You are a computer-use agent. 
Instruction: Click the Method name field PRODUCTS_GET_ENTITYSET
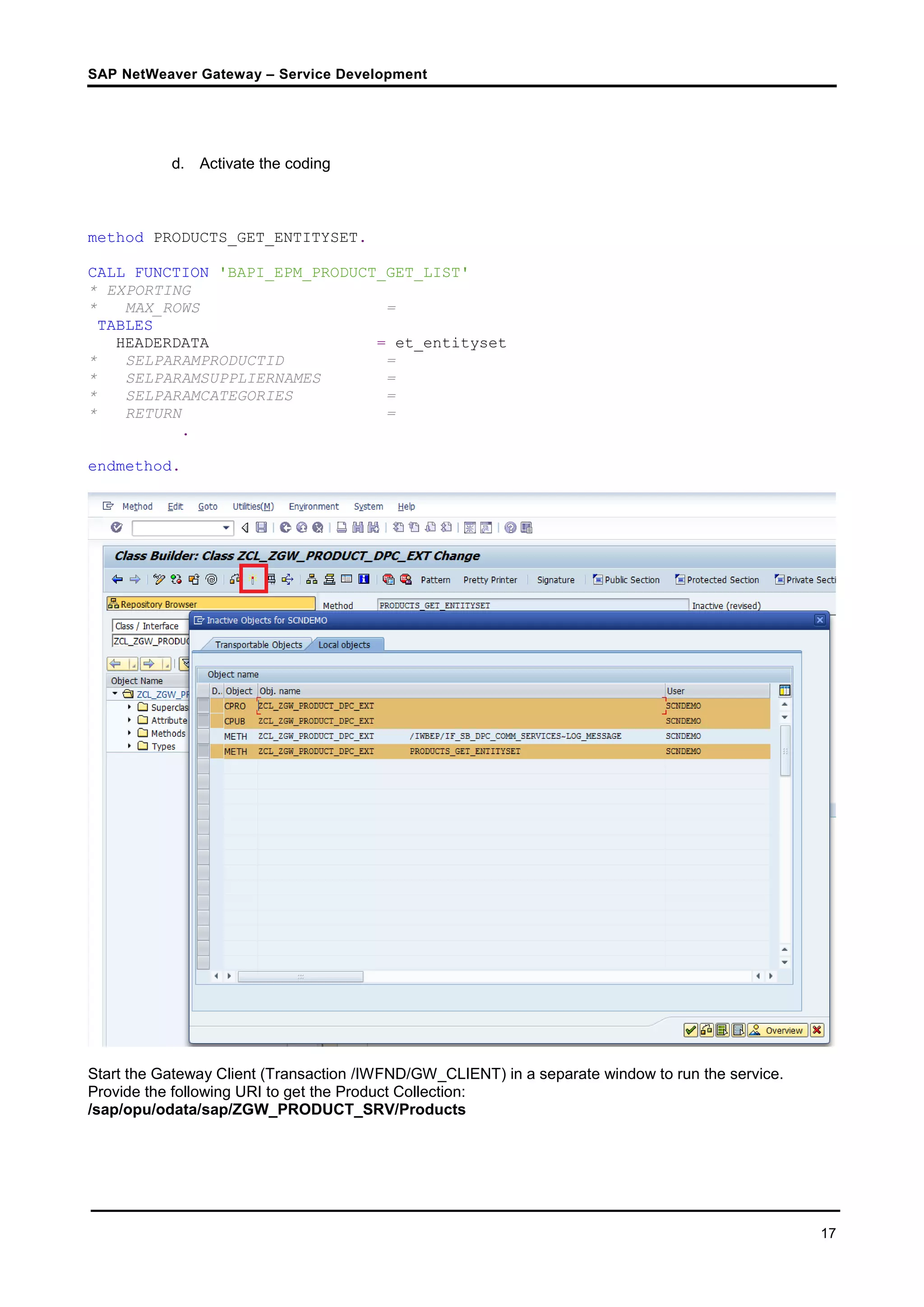533,606
